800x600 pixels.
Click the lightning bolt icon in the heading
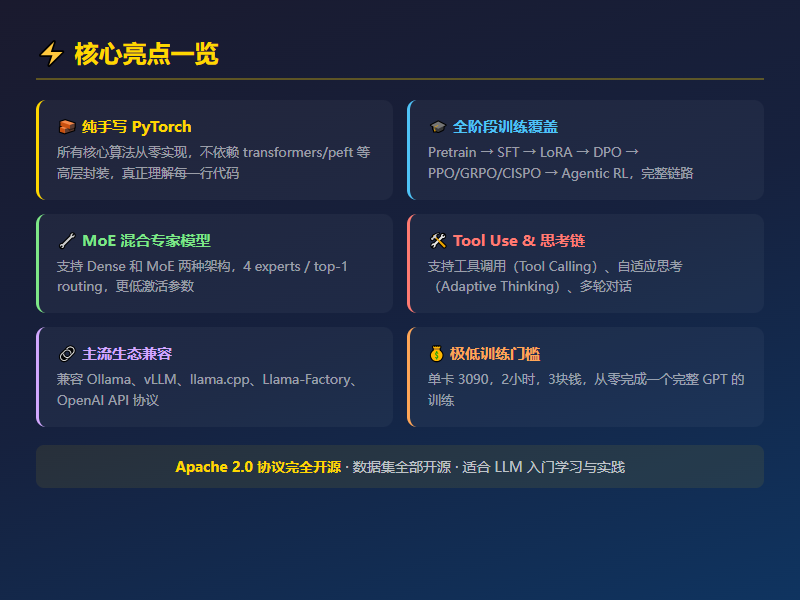pos(50,54)
